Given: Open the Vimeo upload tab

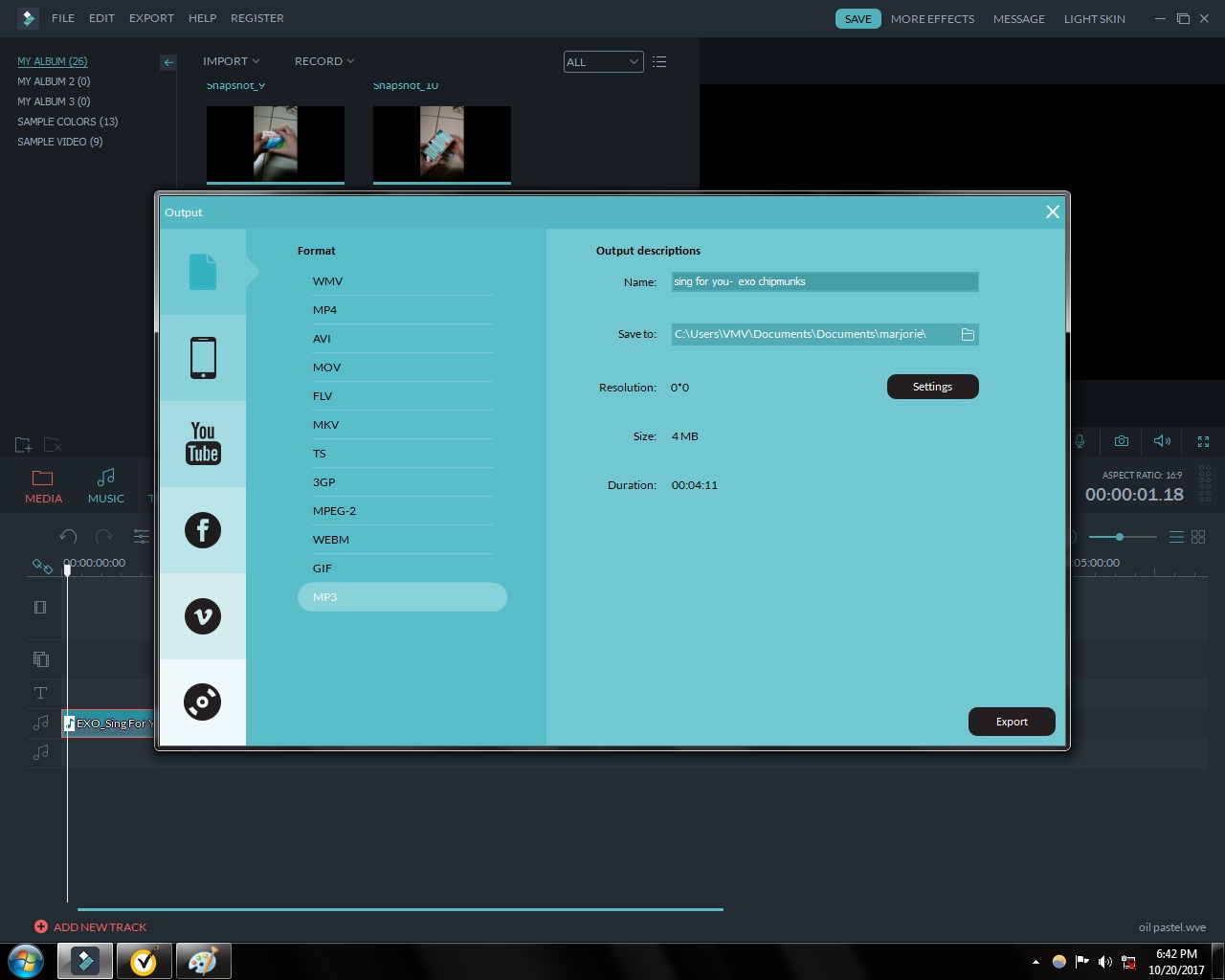Looking at the screenshot, I should coord(203,616).
